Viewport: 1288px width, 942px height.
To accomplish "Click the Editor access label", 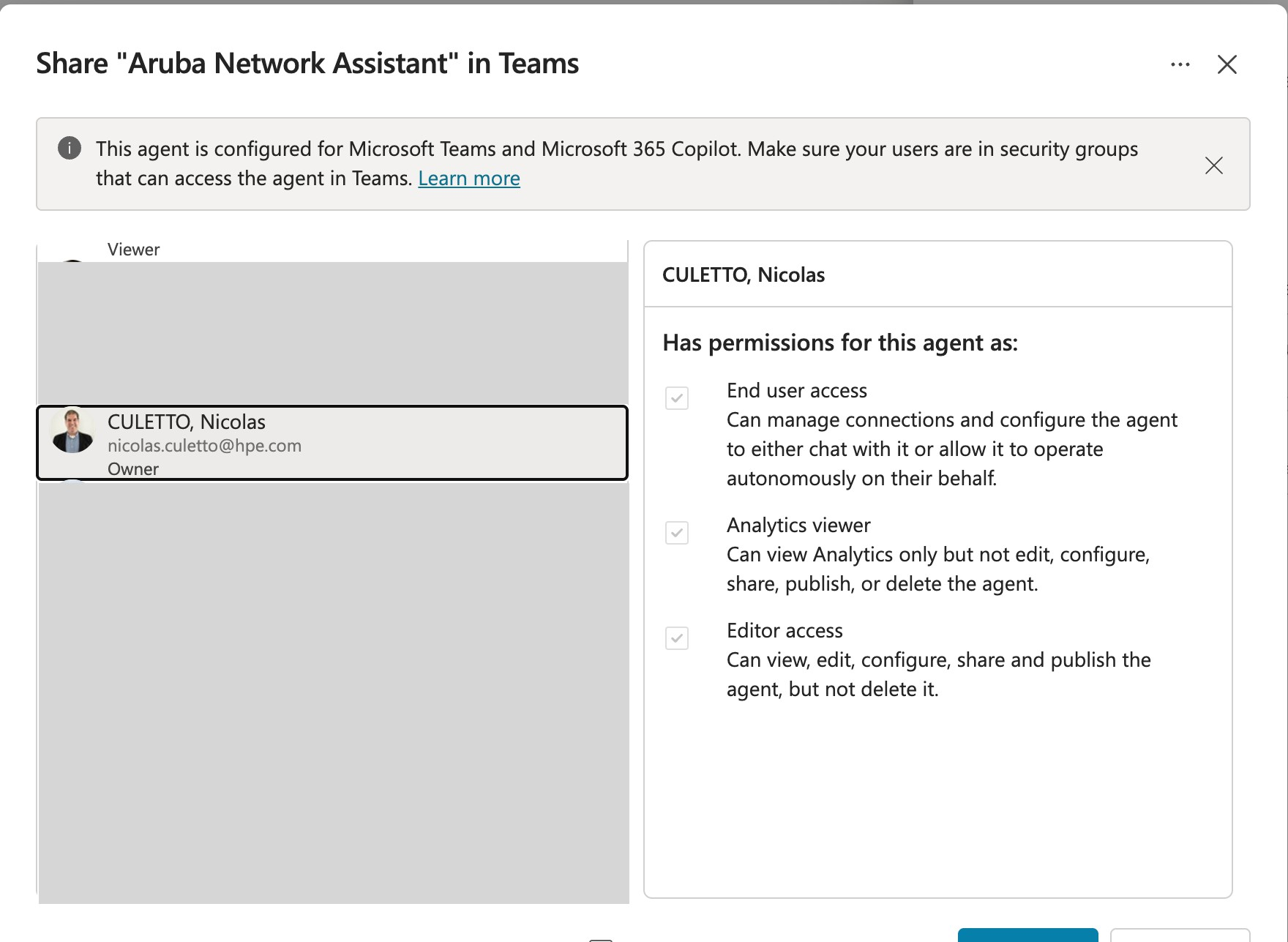I will point(785,631).
